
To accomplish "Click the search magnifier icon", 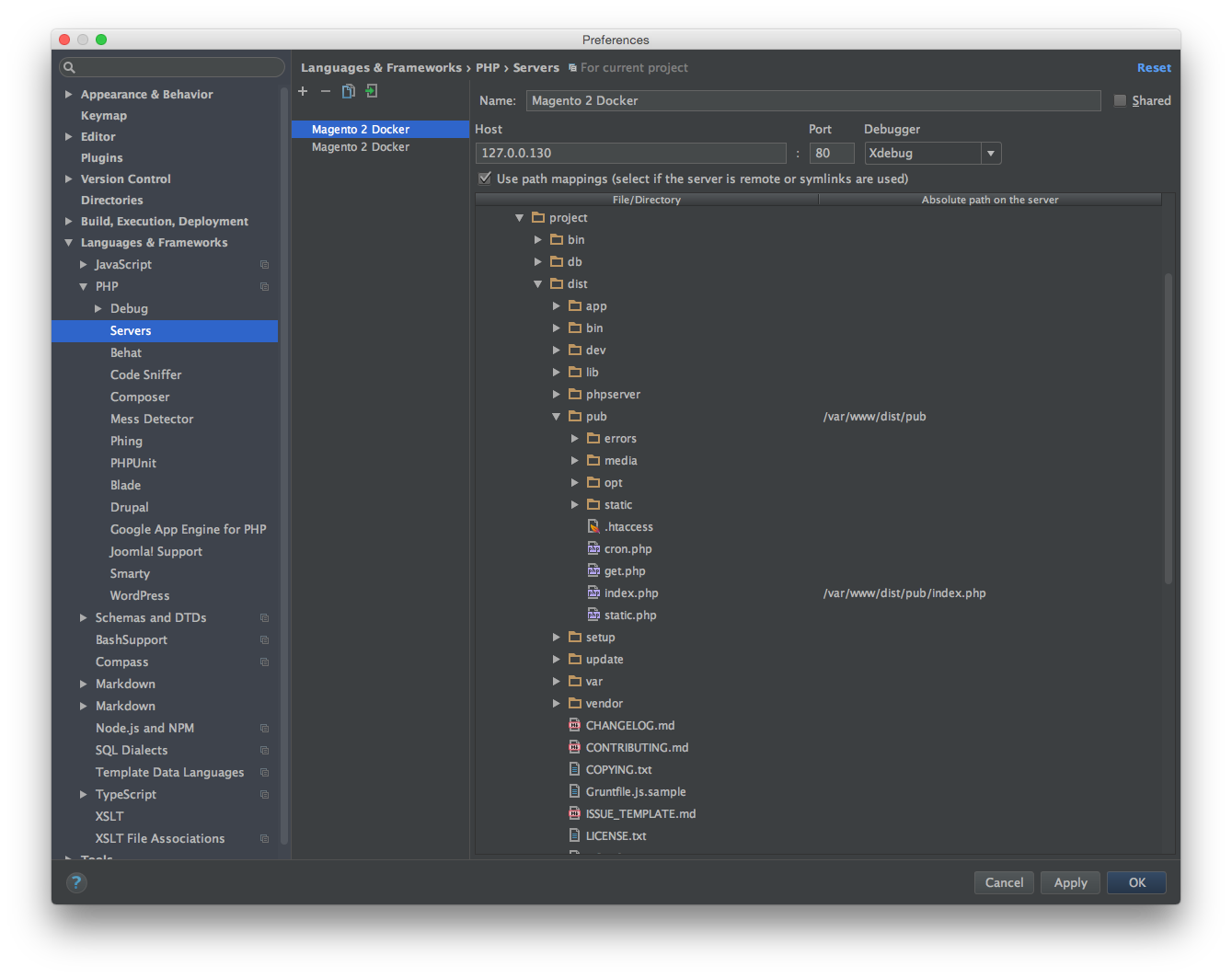I will [69, 67].
